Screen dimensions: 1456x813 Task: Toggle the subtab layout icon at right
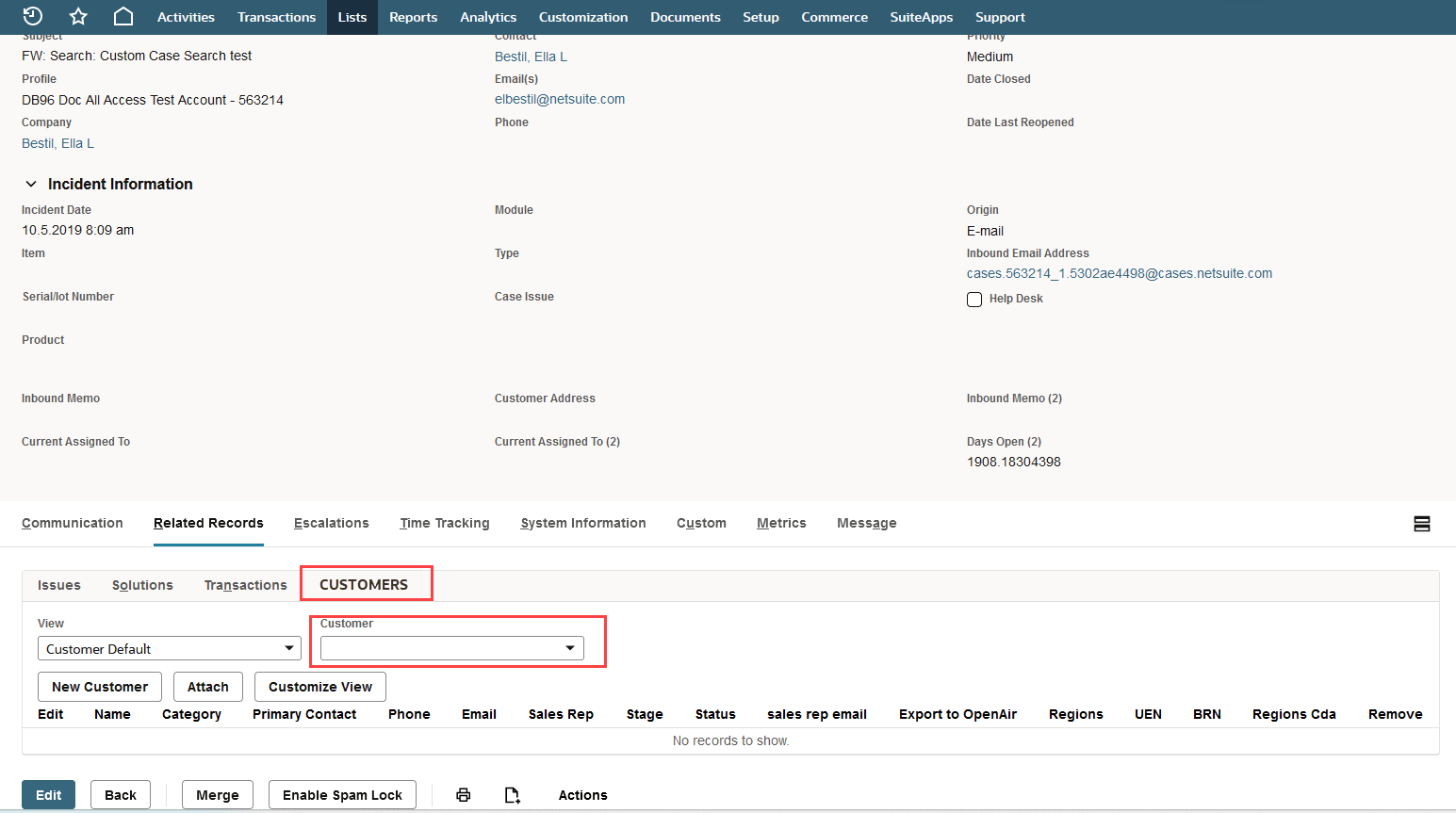point(1422,524)
